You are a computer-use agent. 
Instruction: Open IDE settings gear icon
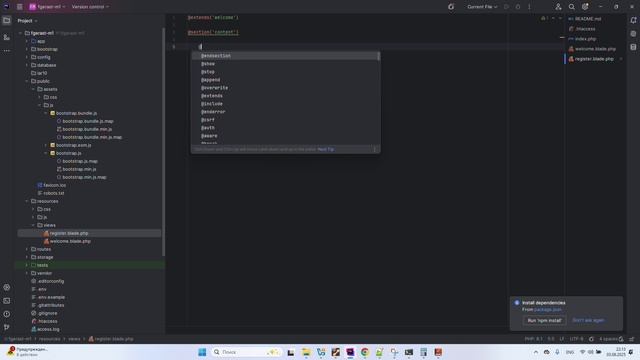click(x=585, y=7)
